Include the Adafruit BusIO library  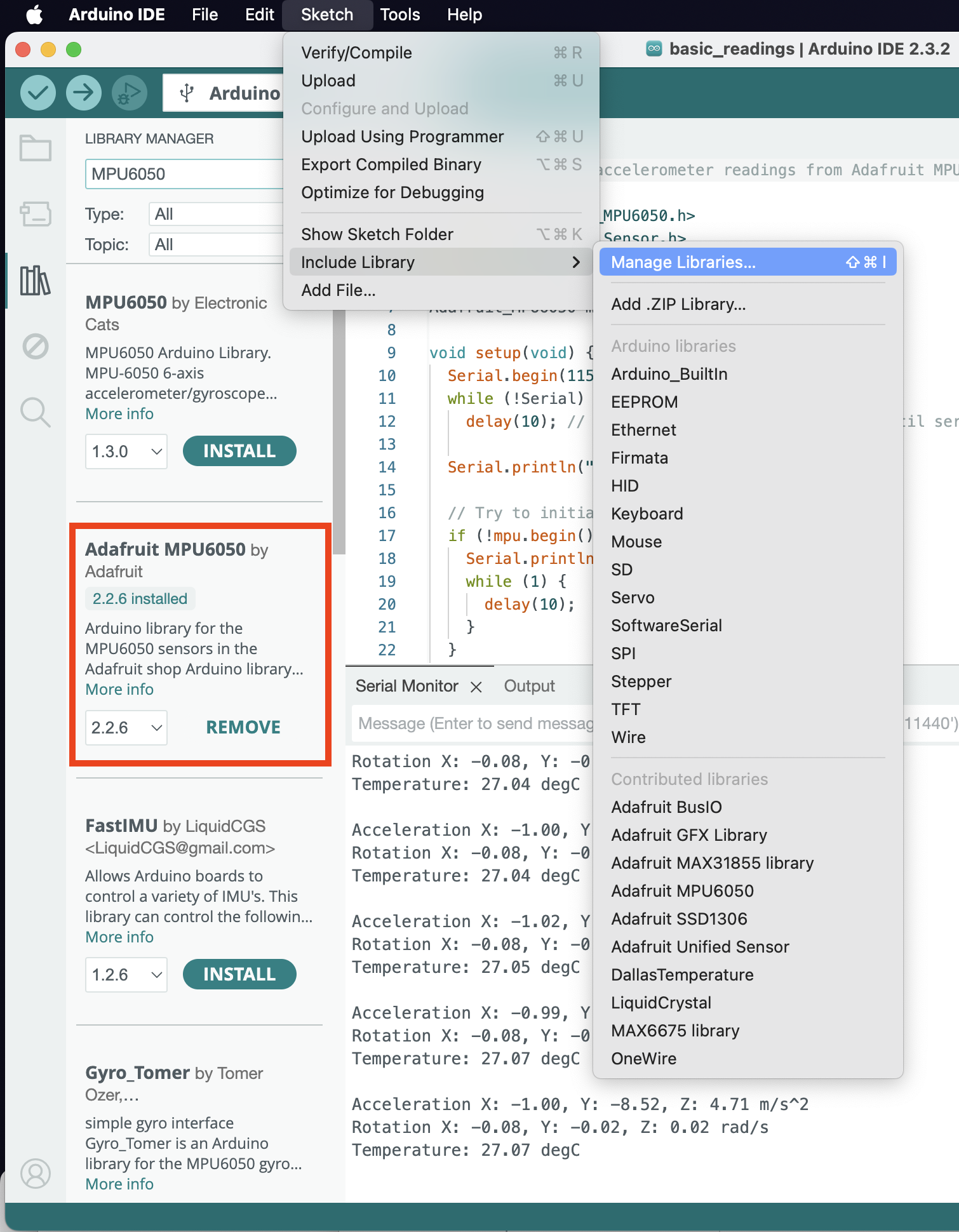coord(748,807)
